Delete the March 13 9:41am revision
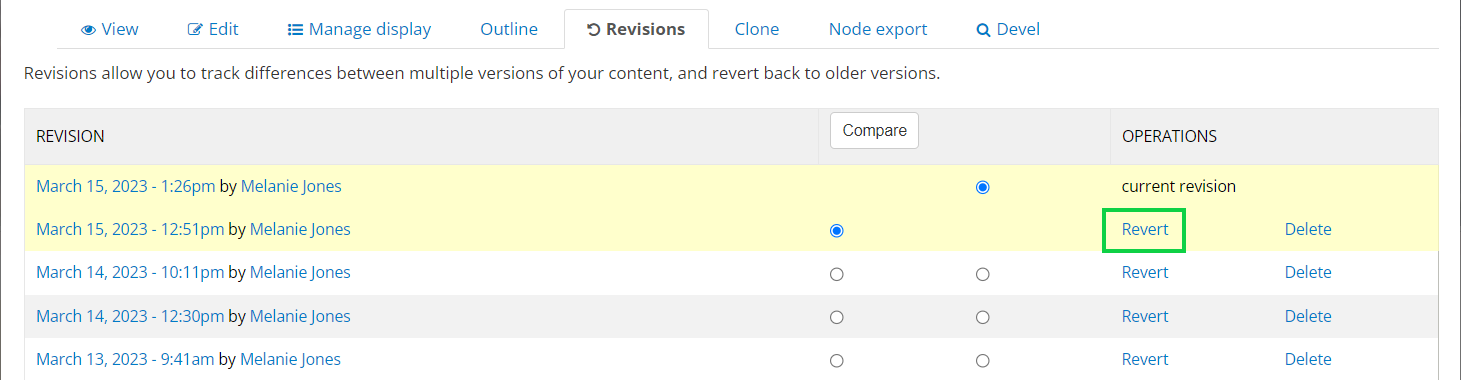1461x380 pixels. coord(1308,359)
